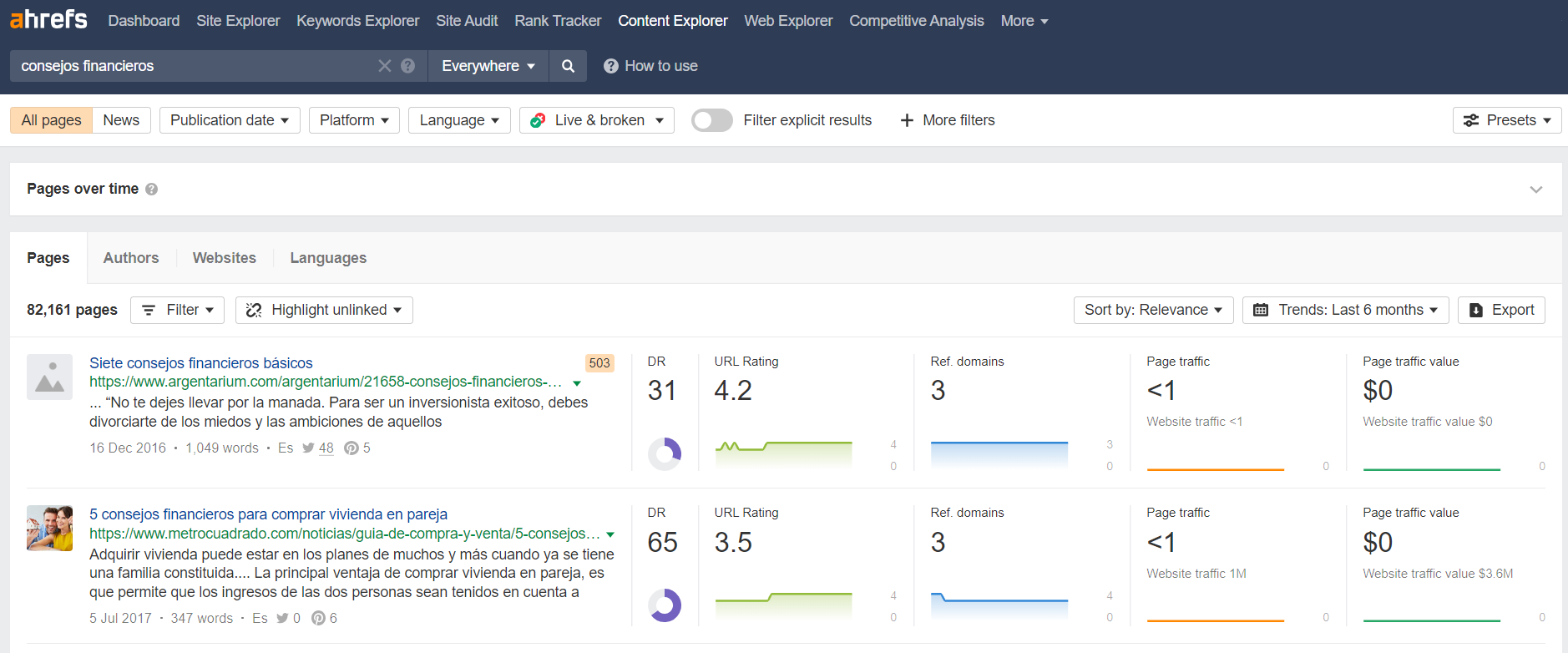
Task: Switch to the Authors tab
Action: tap(131, 258)
